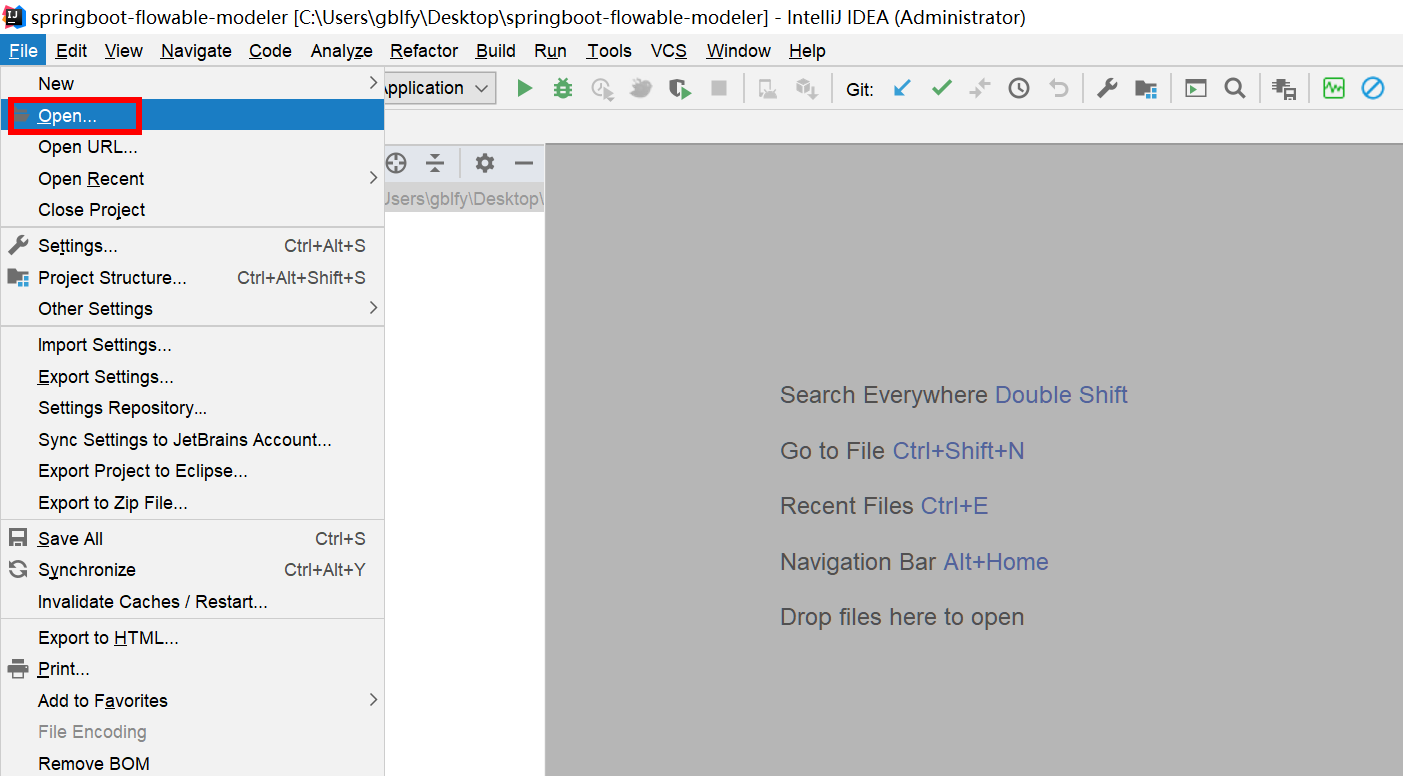Screen dimensions: 1403x776
Task: Select Export Settings...
Action: coord(192,377)
